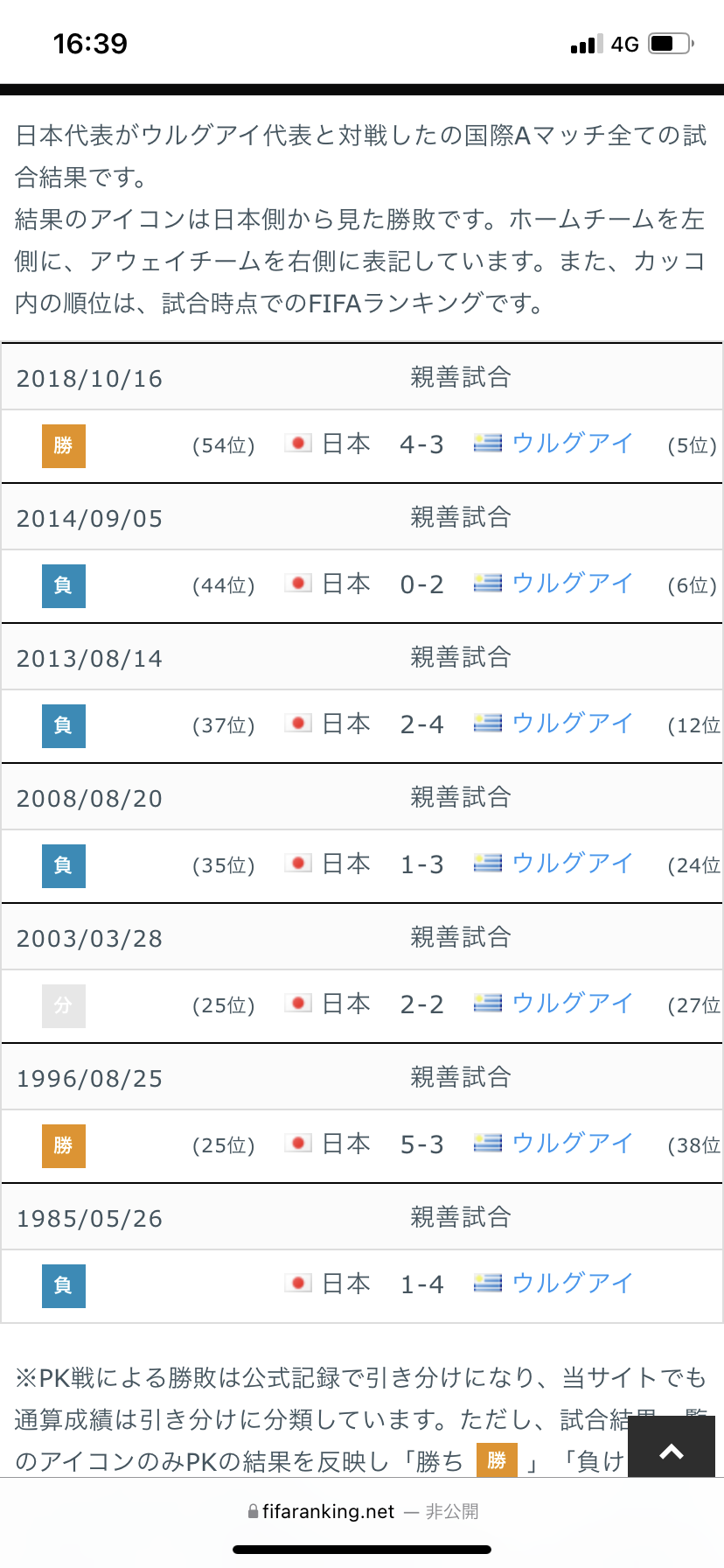Tap Uruguay flag in the 2018/10/16 row

488,443
